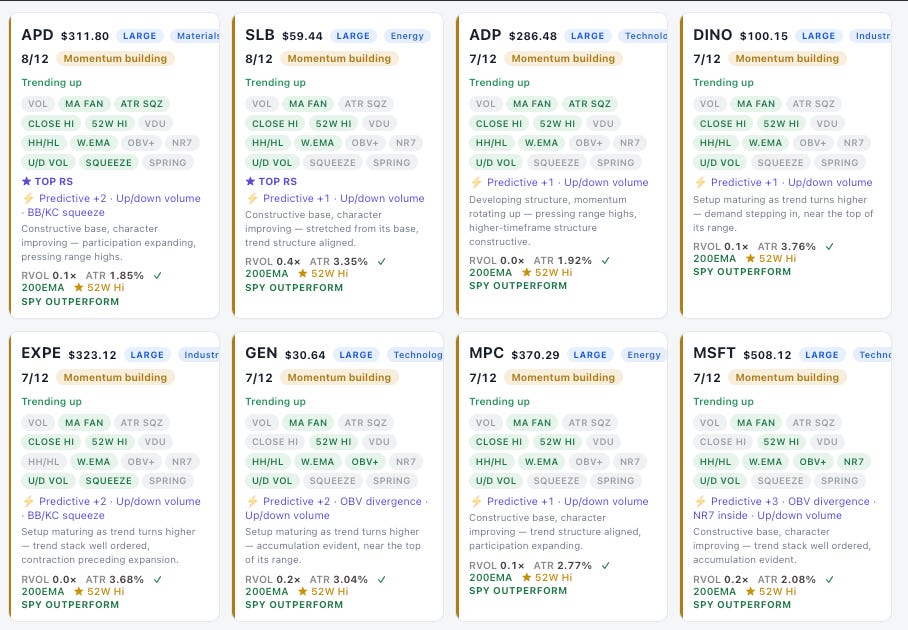The height and width of the screenshot is (630, 908).
Task: Click the green checkmark after ATR on DINO card
Action: 829,247
